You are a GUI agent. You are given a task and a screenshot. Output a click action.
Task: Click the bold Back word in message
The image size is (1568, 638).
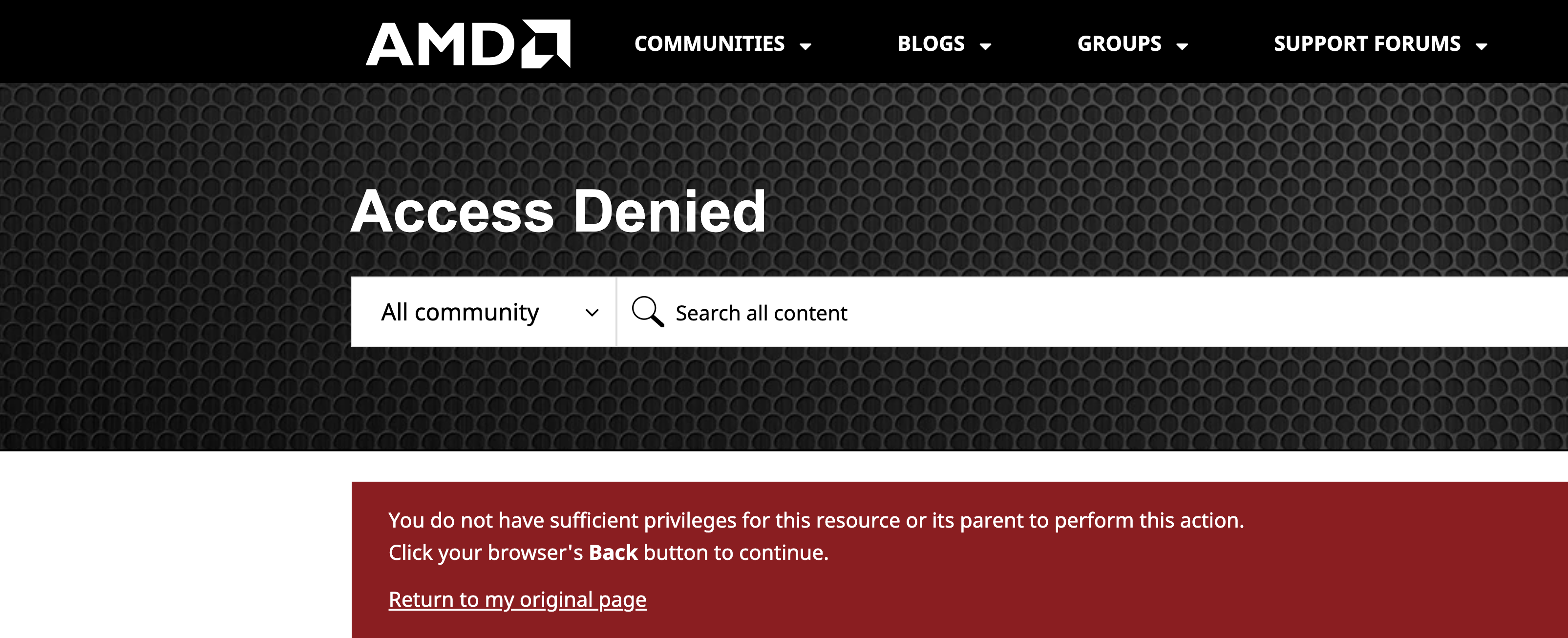tap(613, 553)
